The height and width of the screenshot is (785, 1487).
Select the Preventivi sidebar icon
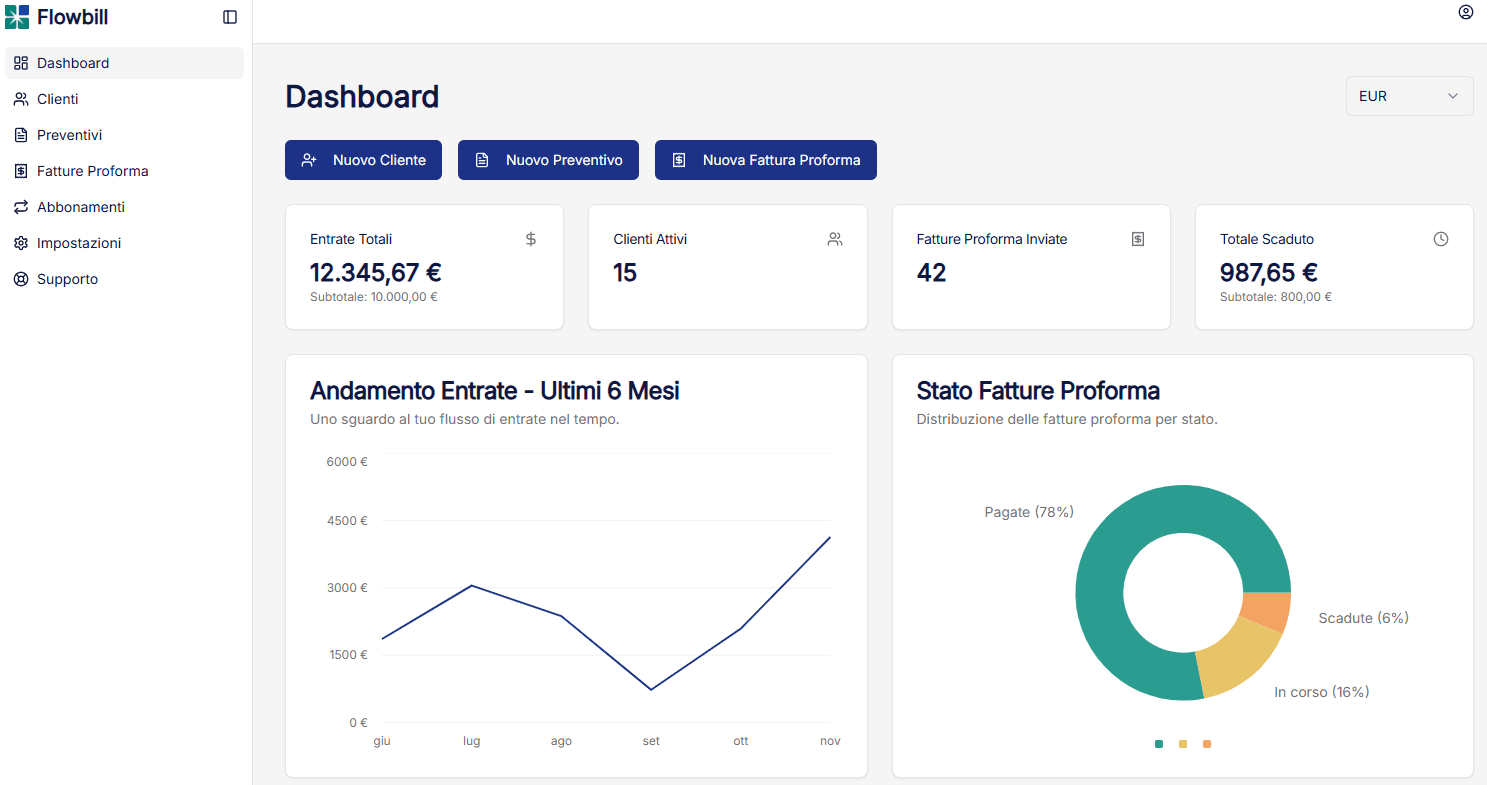point(20,134)
